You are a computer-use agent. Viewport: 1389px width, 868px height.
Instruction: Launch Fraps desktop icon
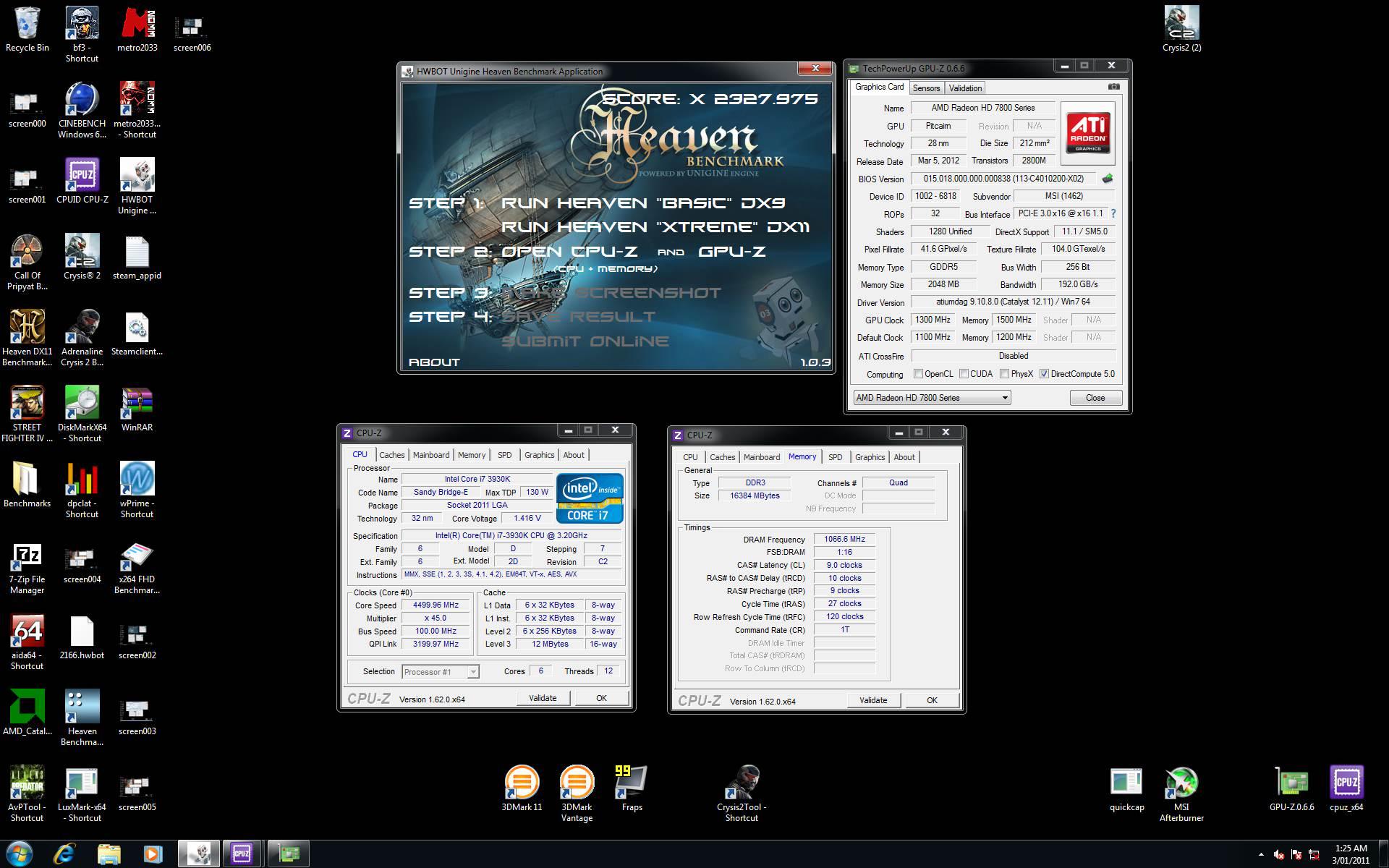632,788
